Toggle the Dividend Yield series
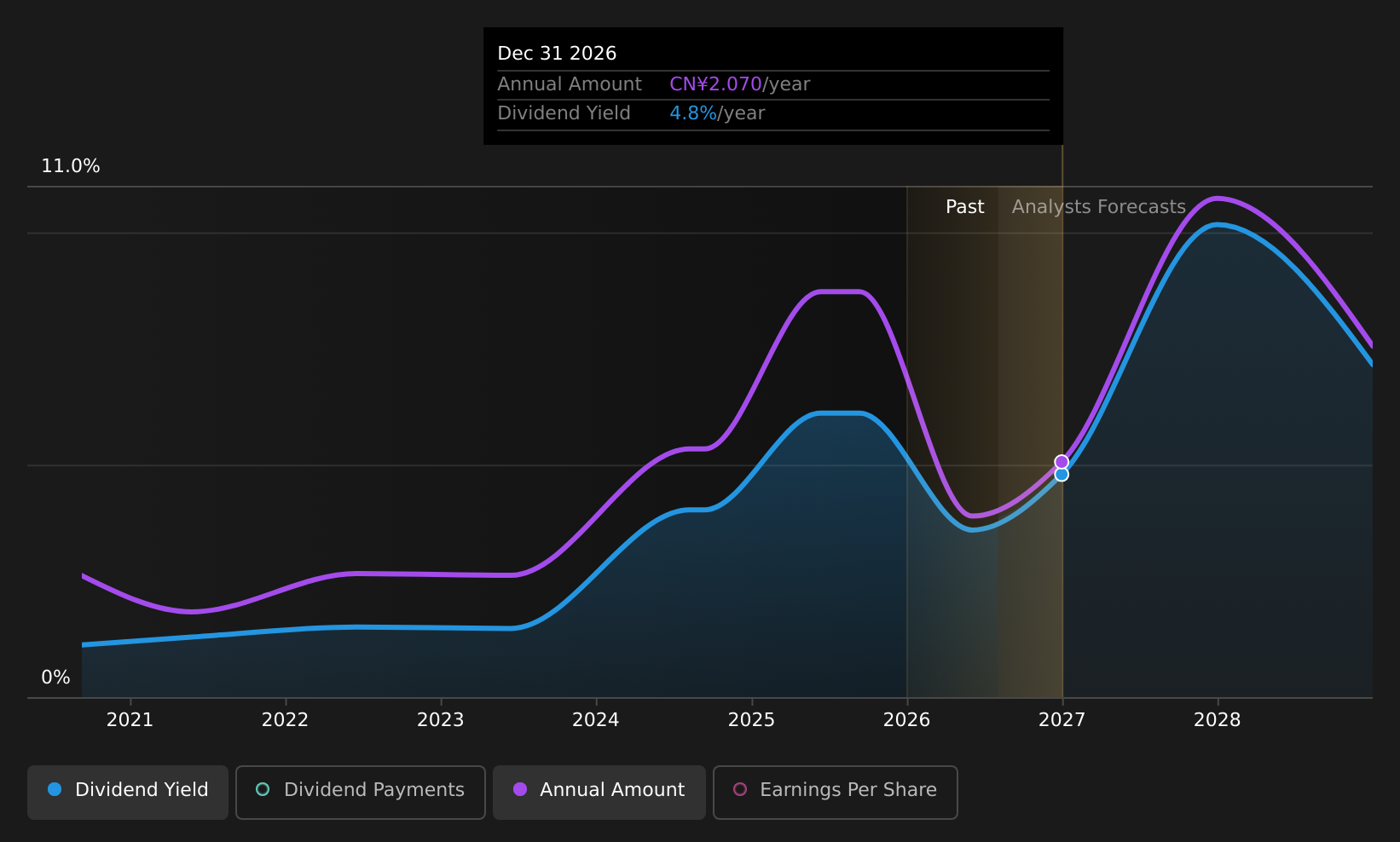Screen dimensions: 1400x842 tap(128, 793)
